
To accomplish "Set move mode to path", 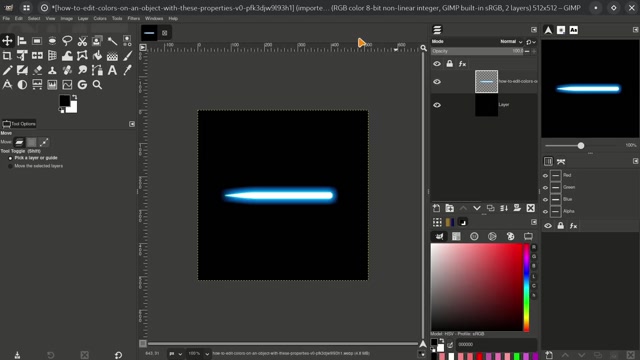I will tap(44, 142).
